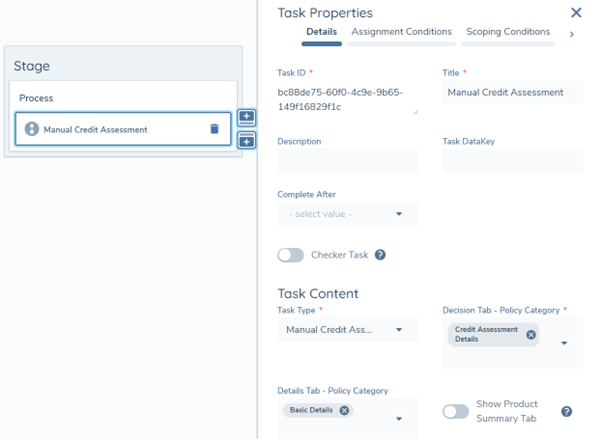Remove the Credit Assessment Details chip
The width and height of the screenshot is (602, 439).
pos(531,335)
